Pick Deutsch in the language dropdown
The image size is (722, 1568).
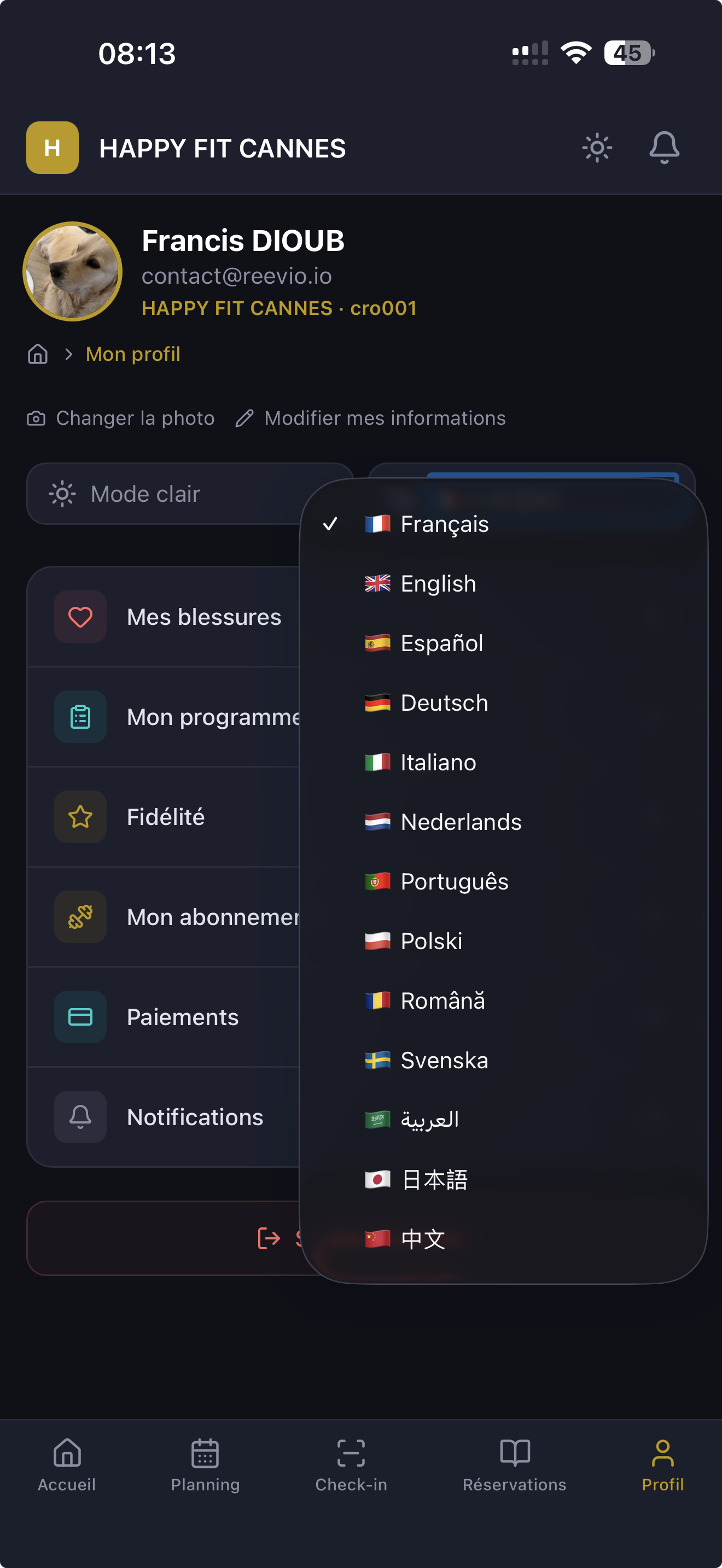(444, 703)
